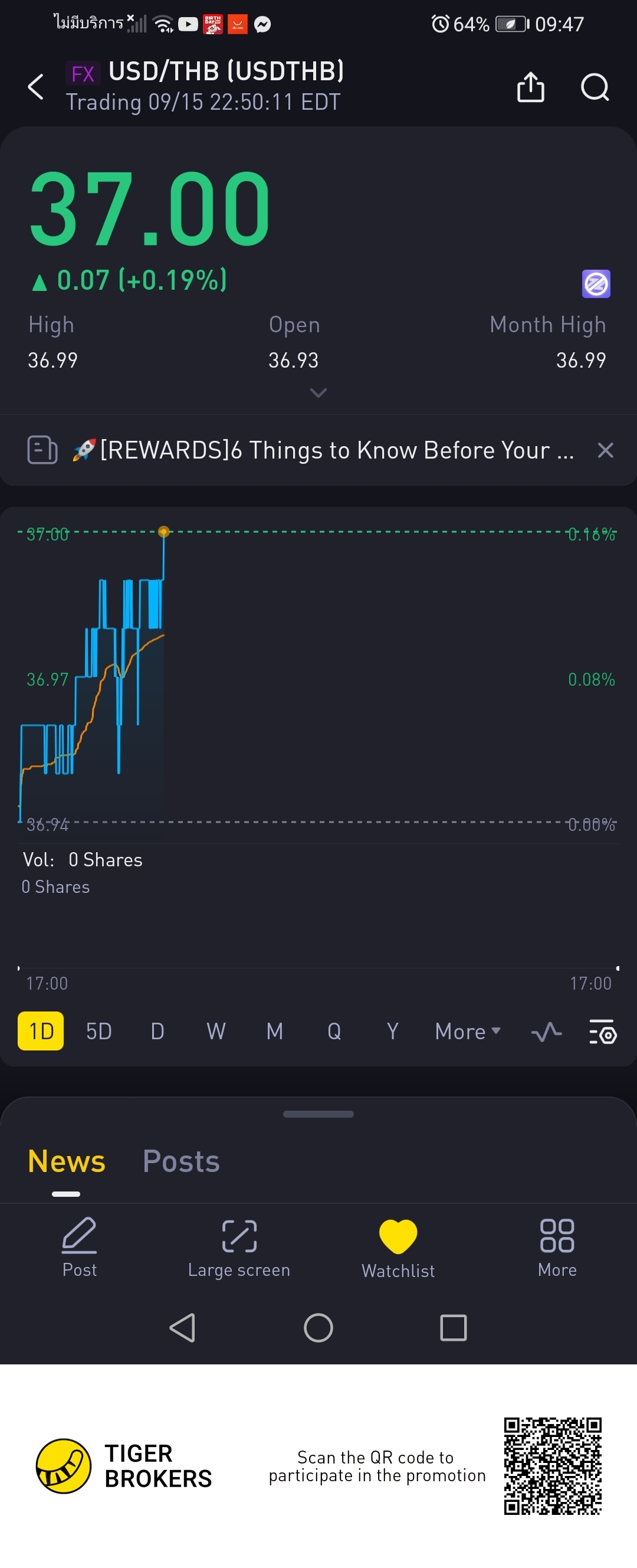The image size is (637, 1568).
Task: Open the REWARDS announcement banner
Action: coord(323,450)
